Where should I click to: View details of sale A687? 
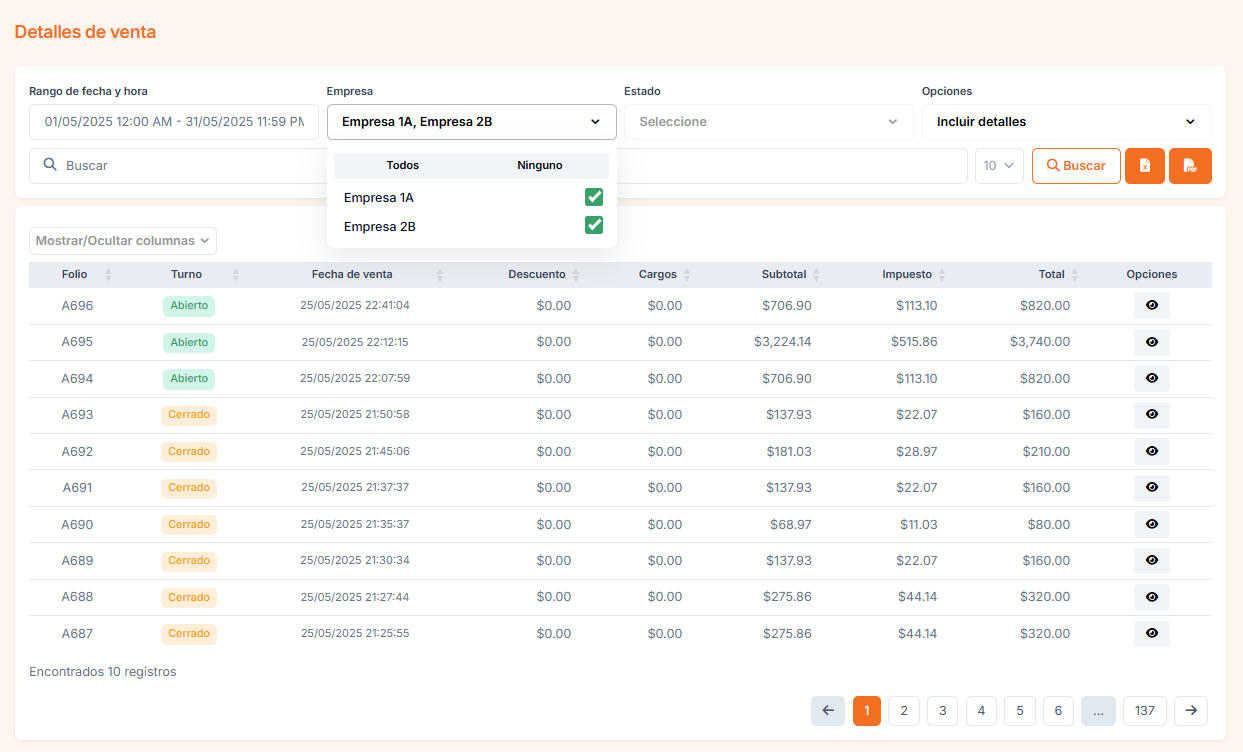(1151, 633)
